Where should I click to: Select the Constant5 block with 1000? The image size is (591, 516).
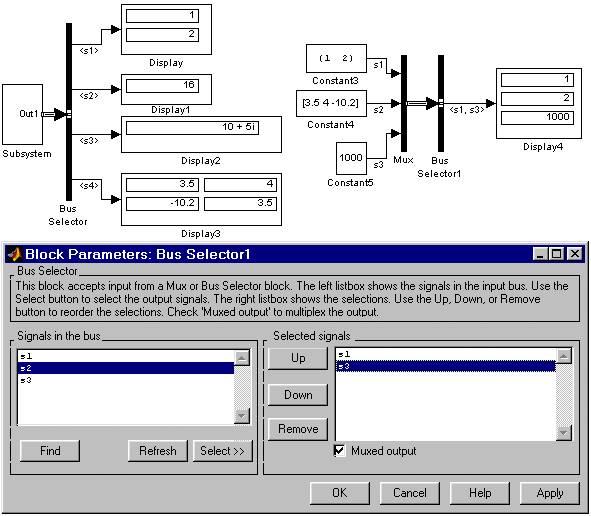click(351, 158)
